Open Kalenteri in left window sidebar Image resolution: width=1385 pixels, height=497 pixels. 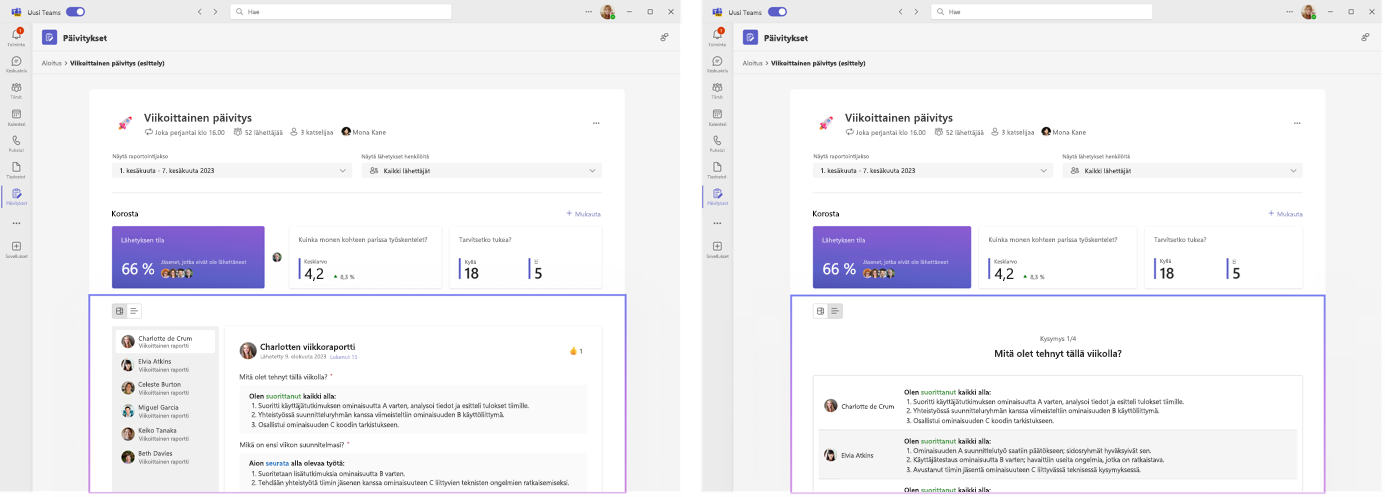pyautogui.click(x=16, y=117)
